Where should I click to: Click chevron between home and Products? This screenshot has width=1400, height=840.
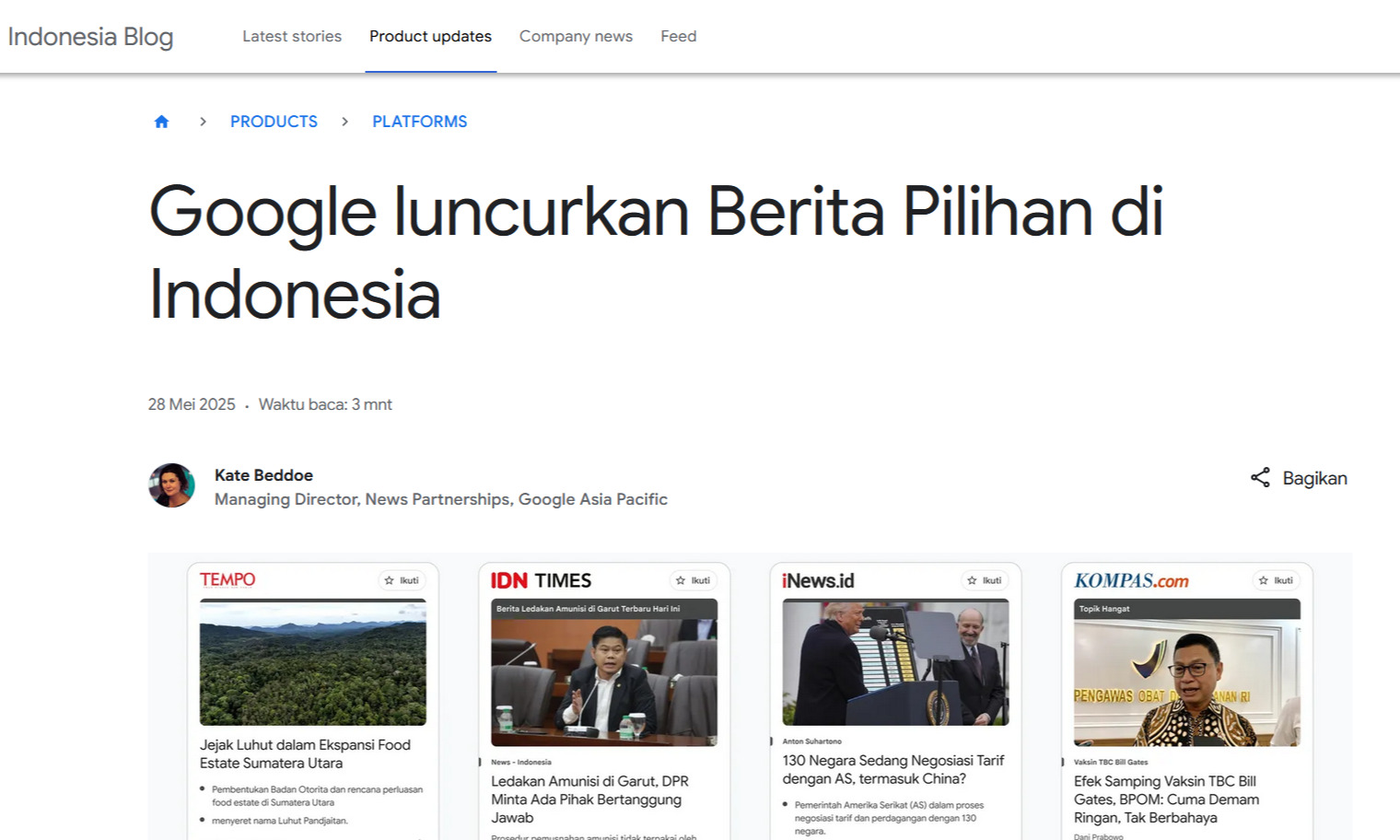point(203,122)
